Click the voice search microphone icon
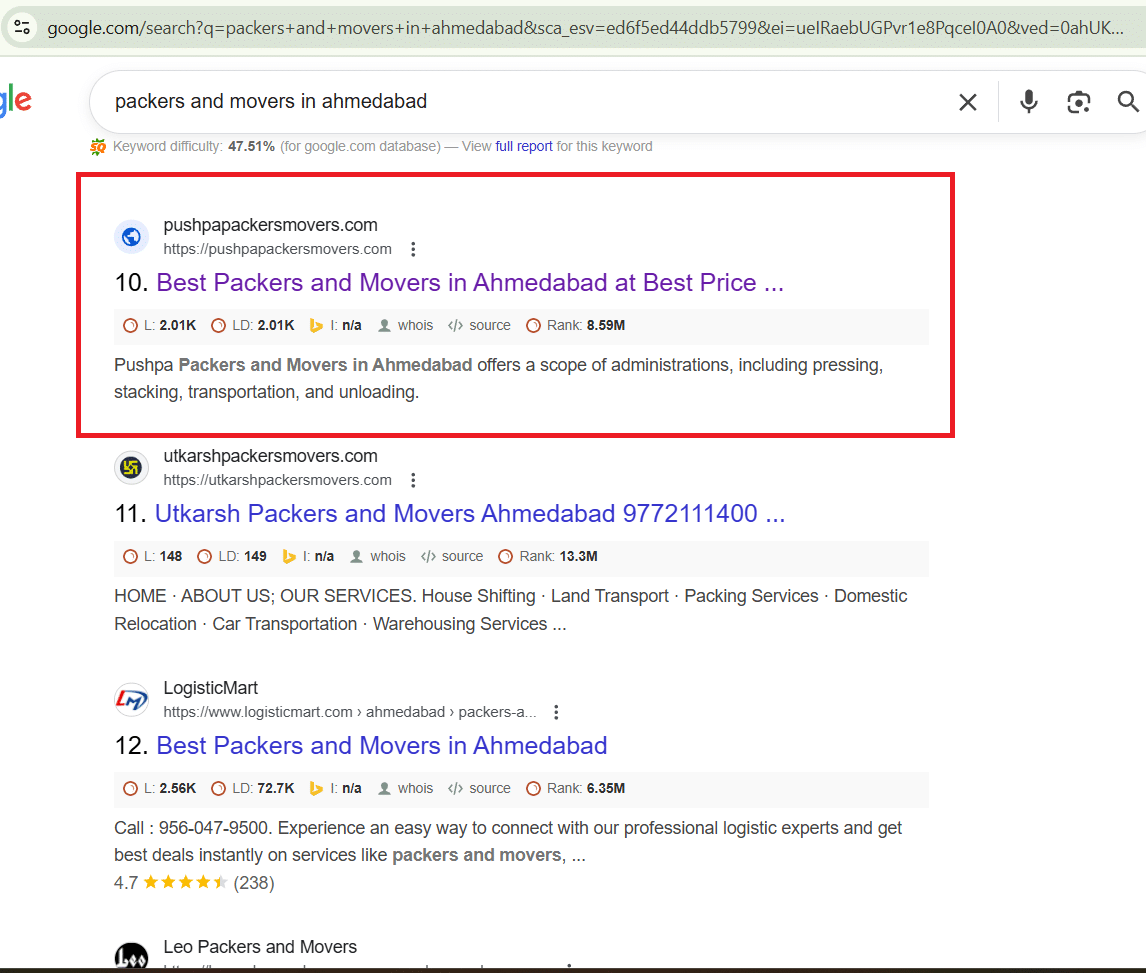Viewport: 1146px width, 973px height. pyautogui.click(x=1028, y=102)
